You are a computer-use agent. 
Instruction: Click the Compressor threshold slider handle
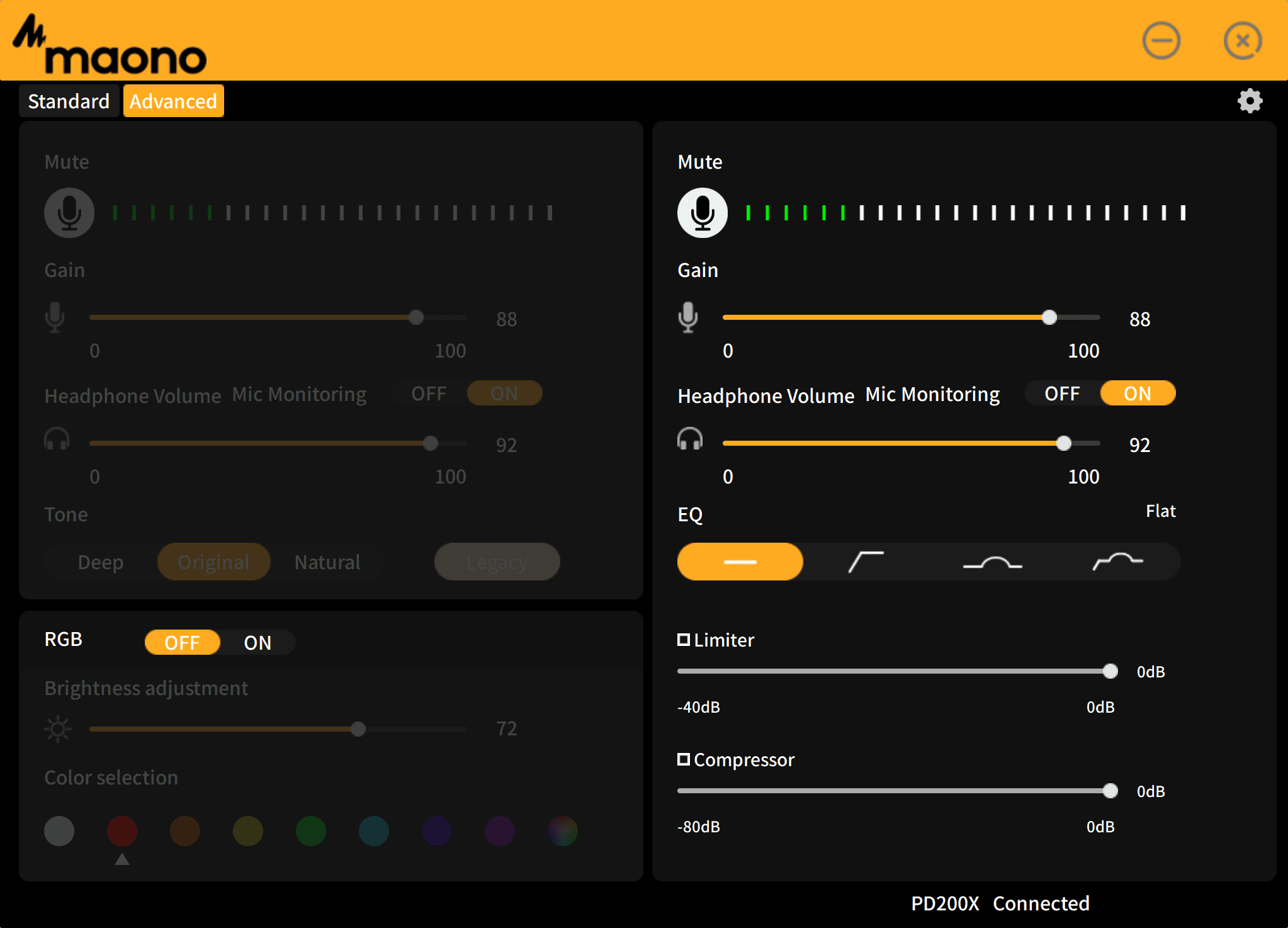[1110, 791]
